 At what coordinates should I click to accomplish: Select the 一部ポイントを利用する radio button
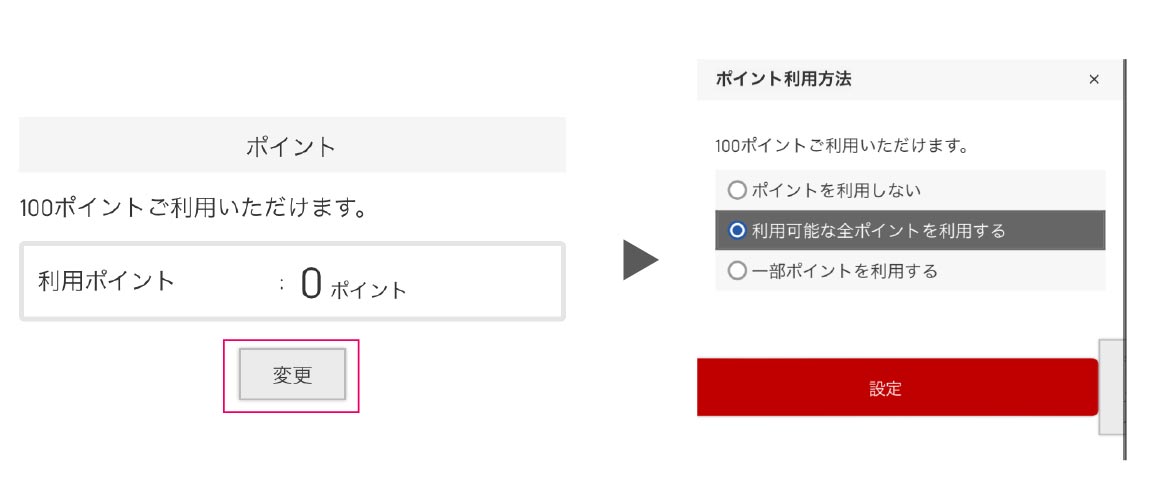click(737, 270)
